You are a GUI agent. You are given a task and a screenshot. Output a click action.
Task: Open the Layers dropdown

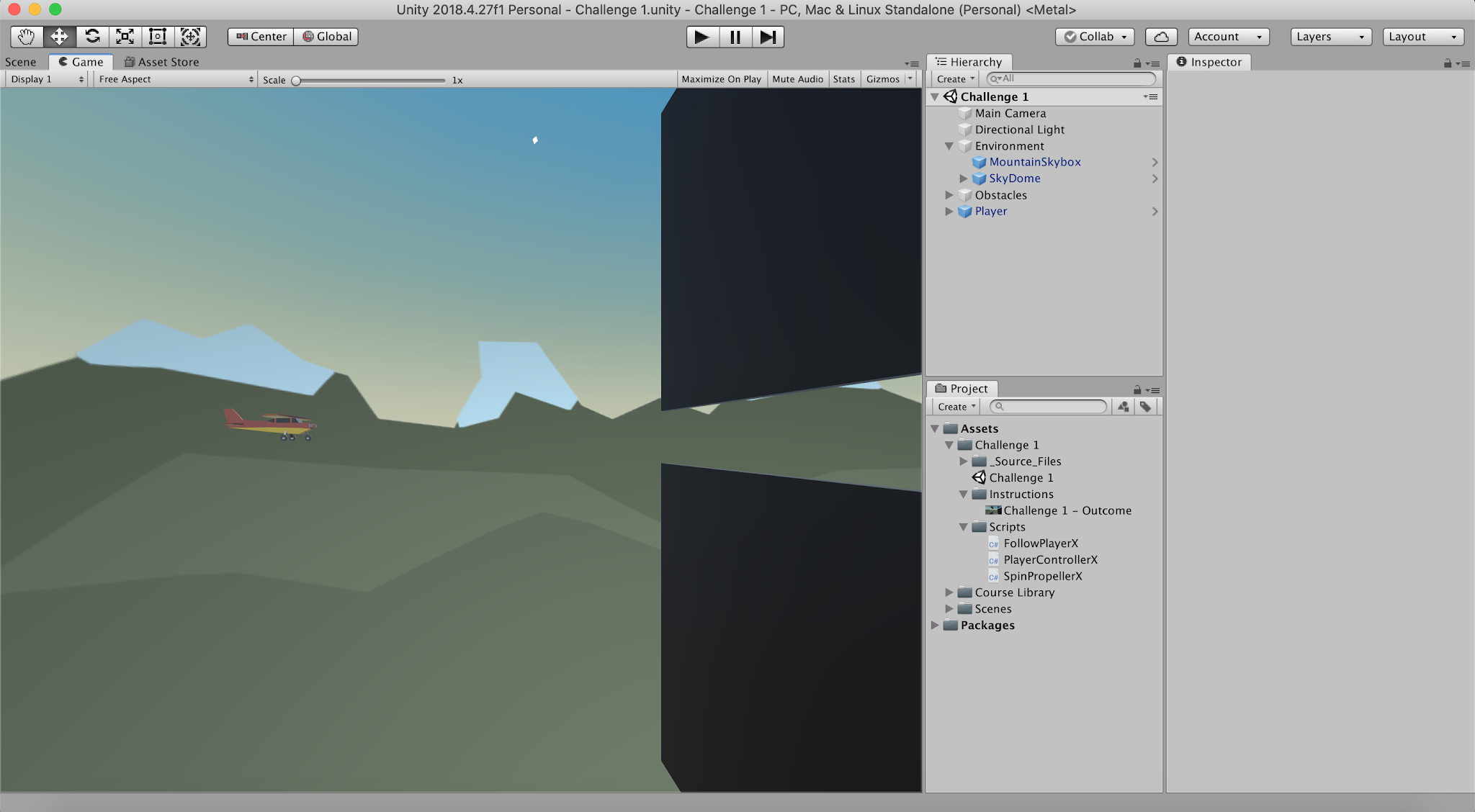[x=1330, y=37]
